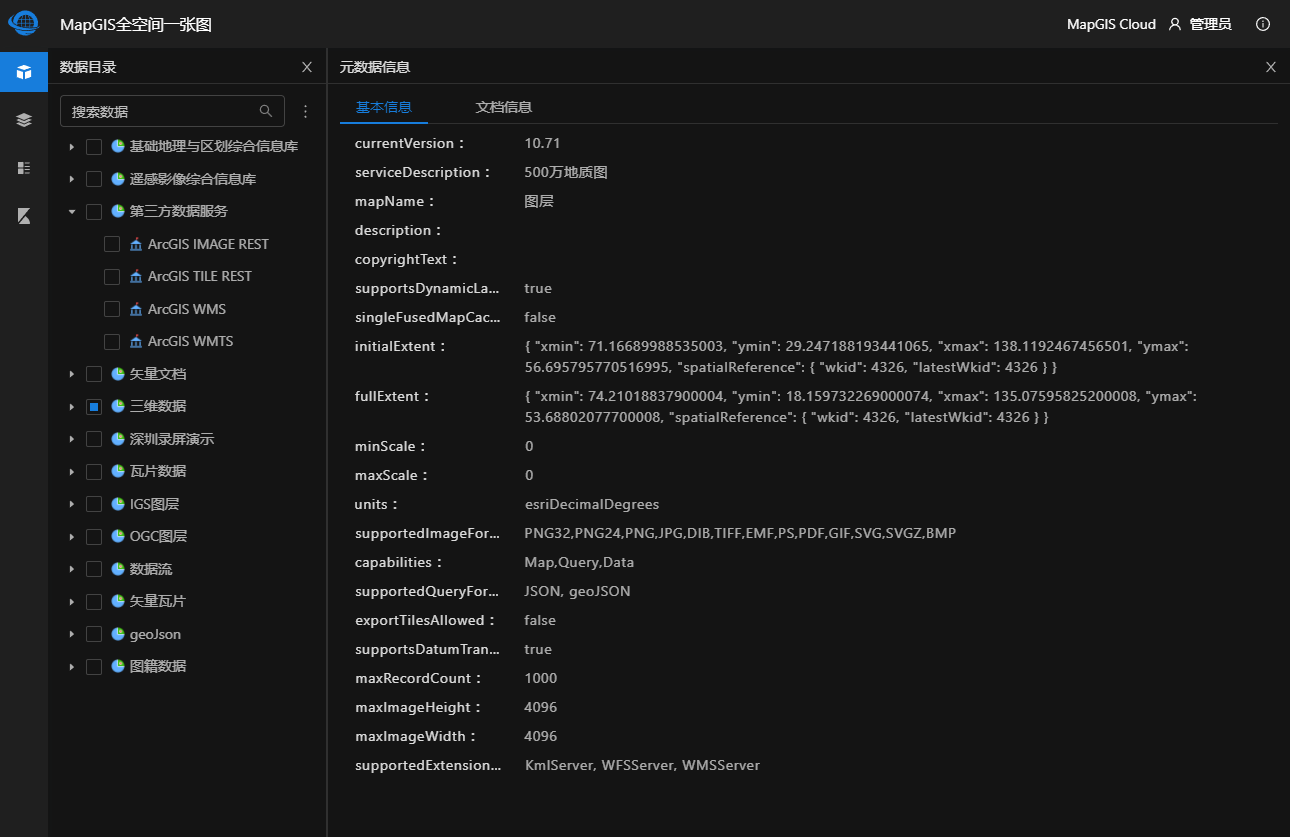Click the ArcGIS IMAGE REST service icon
Screen dimensions: 1290x837
pyautogui.click(x=136, y=244)
